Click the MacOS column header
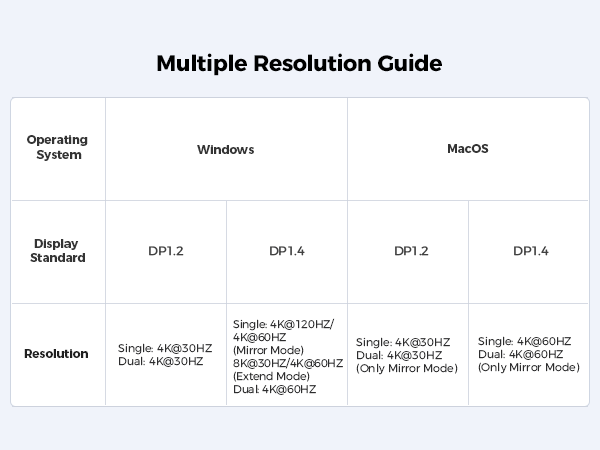The height and width of the screenshot is (450, 600). [468, 149]
